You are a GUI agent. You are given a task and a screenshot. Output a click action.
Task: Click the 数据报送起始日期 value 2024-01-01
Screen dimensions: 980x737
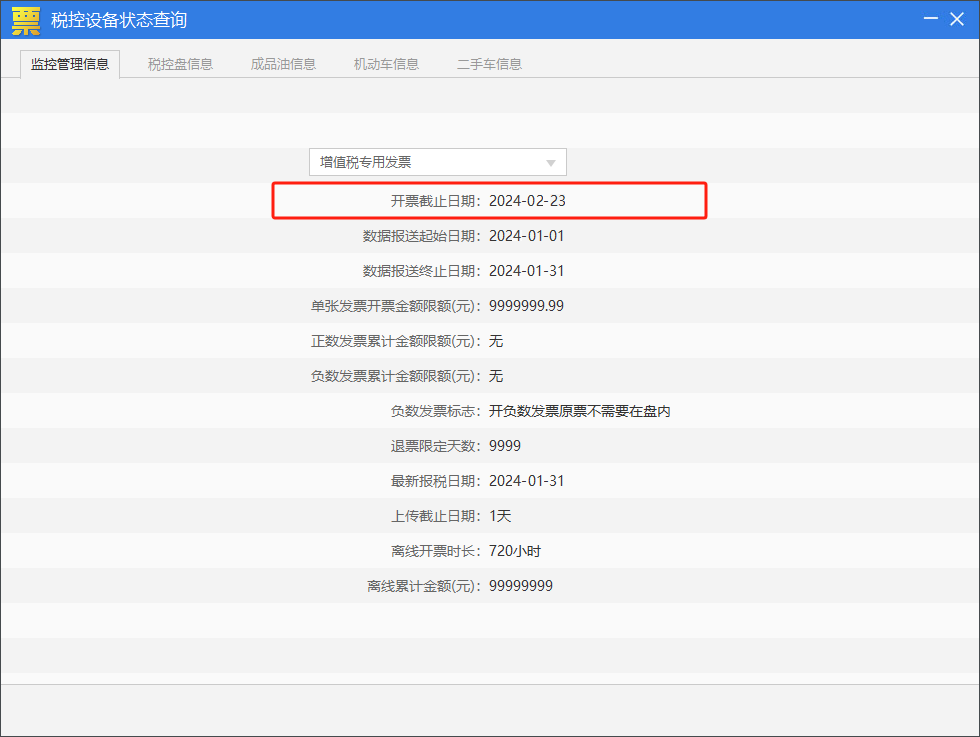tap(526, 236)
